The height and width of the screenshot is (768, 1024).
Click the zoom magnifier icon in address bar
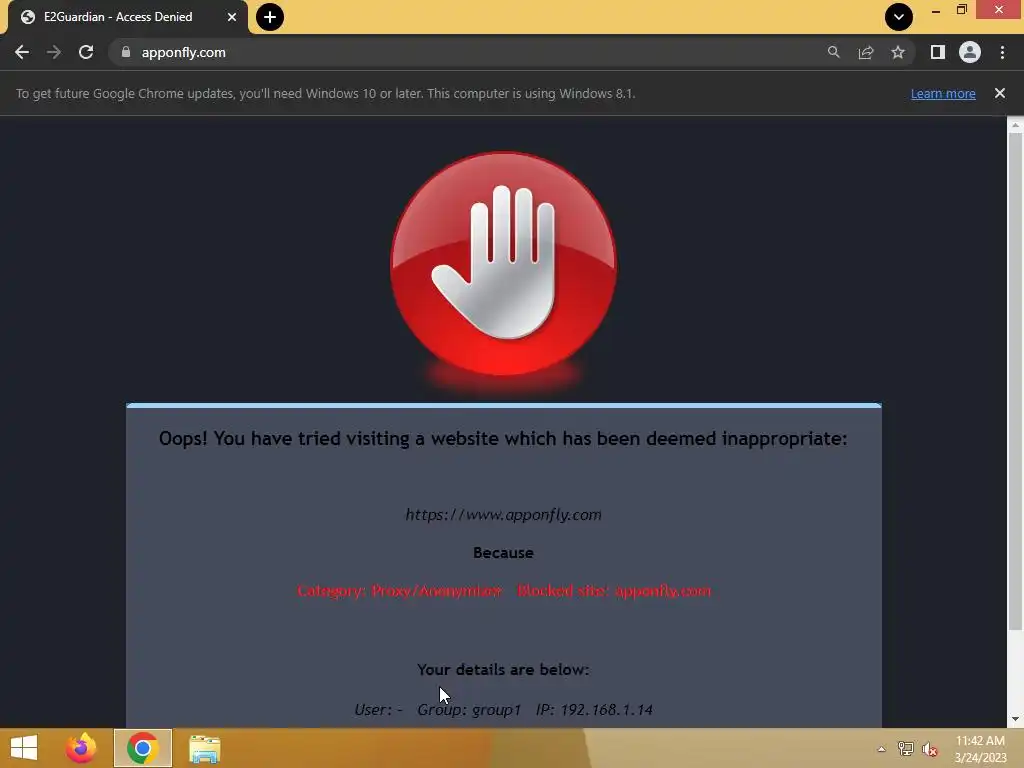pos(833,52)
